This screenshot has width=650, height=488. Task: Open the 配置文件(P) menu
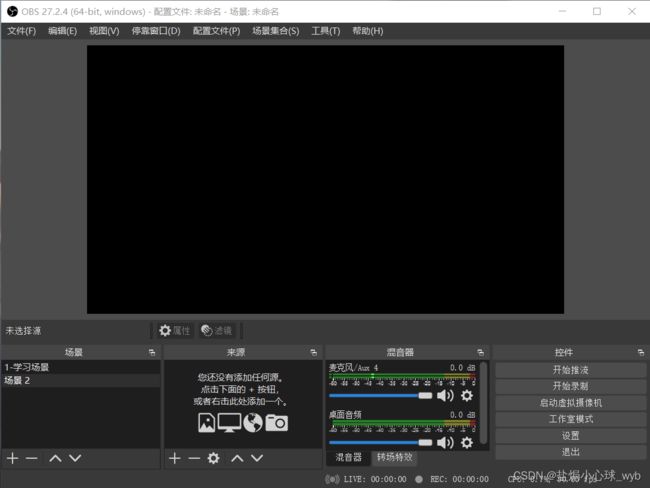pos(216,31)
